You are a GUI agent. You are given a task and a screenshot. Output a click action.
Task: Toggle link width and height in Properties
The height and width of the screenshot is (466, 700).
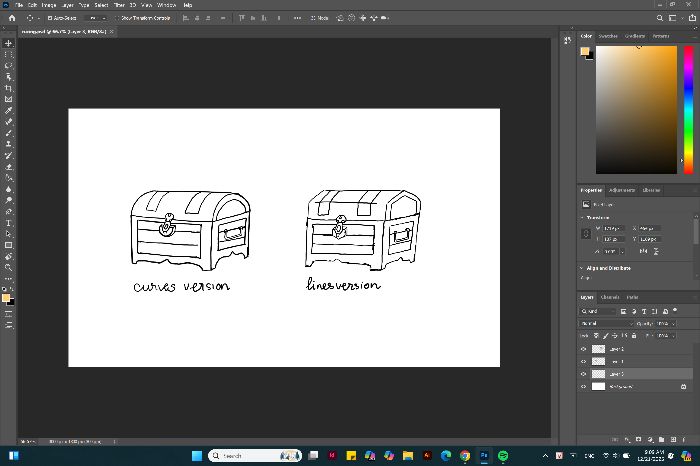[x=586, y=233]
